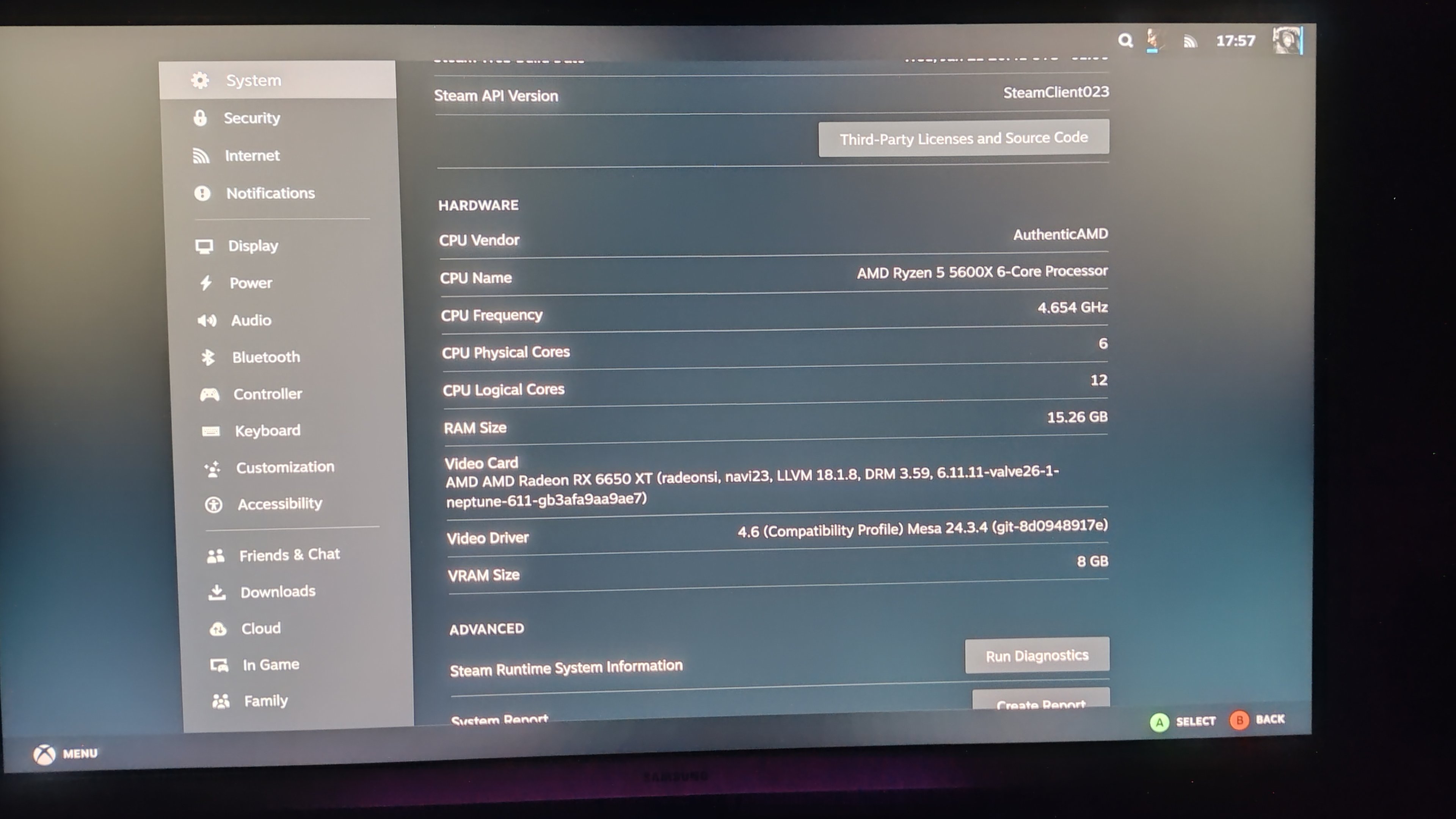Switch to the Internet settings tab
Viewport: 1456px width, 819px height.
(x=252, y=155)
